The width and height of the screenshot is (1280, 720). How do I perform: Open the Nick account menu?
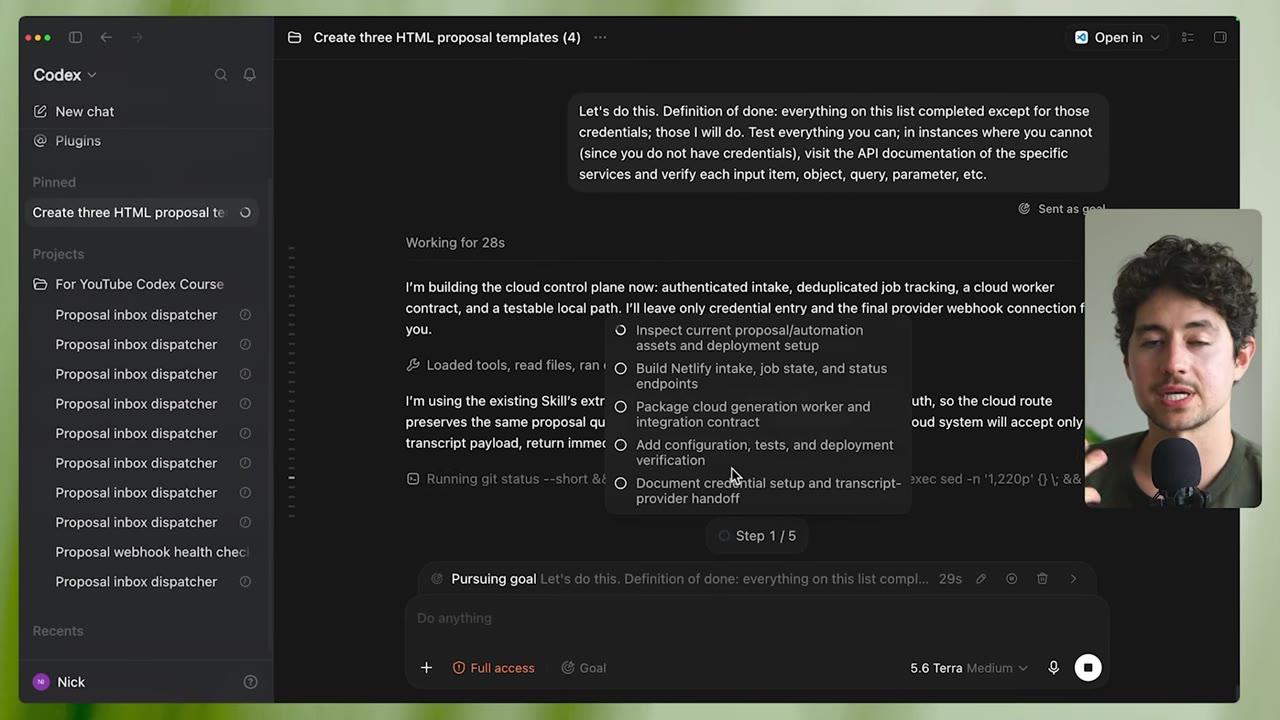(59, 682)
